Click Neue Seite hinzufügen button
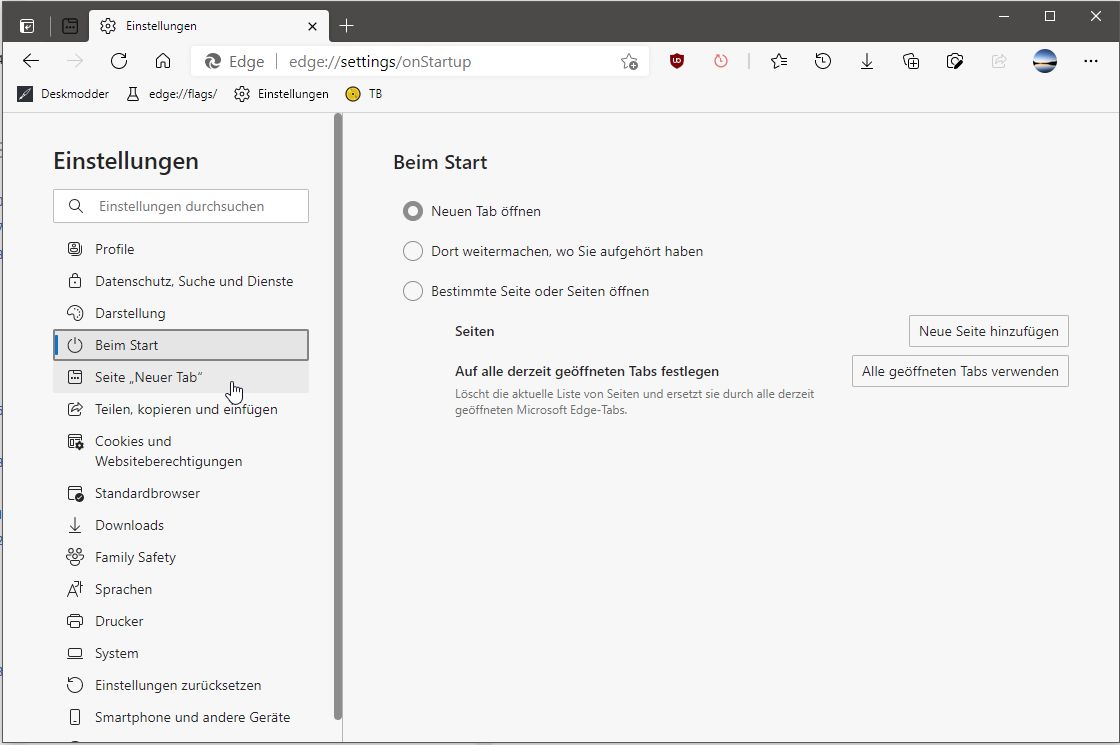This screenshot has width=1120, height=745. [989, 331]
